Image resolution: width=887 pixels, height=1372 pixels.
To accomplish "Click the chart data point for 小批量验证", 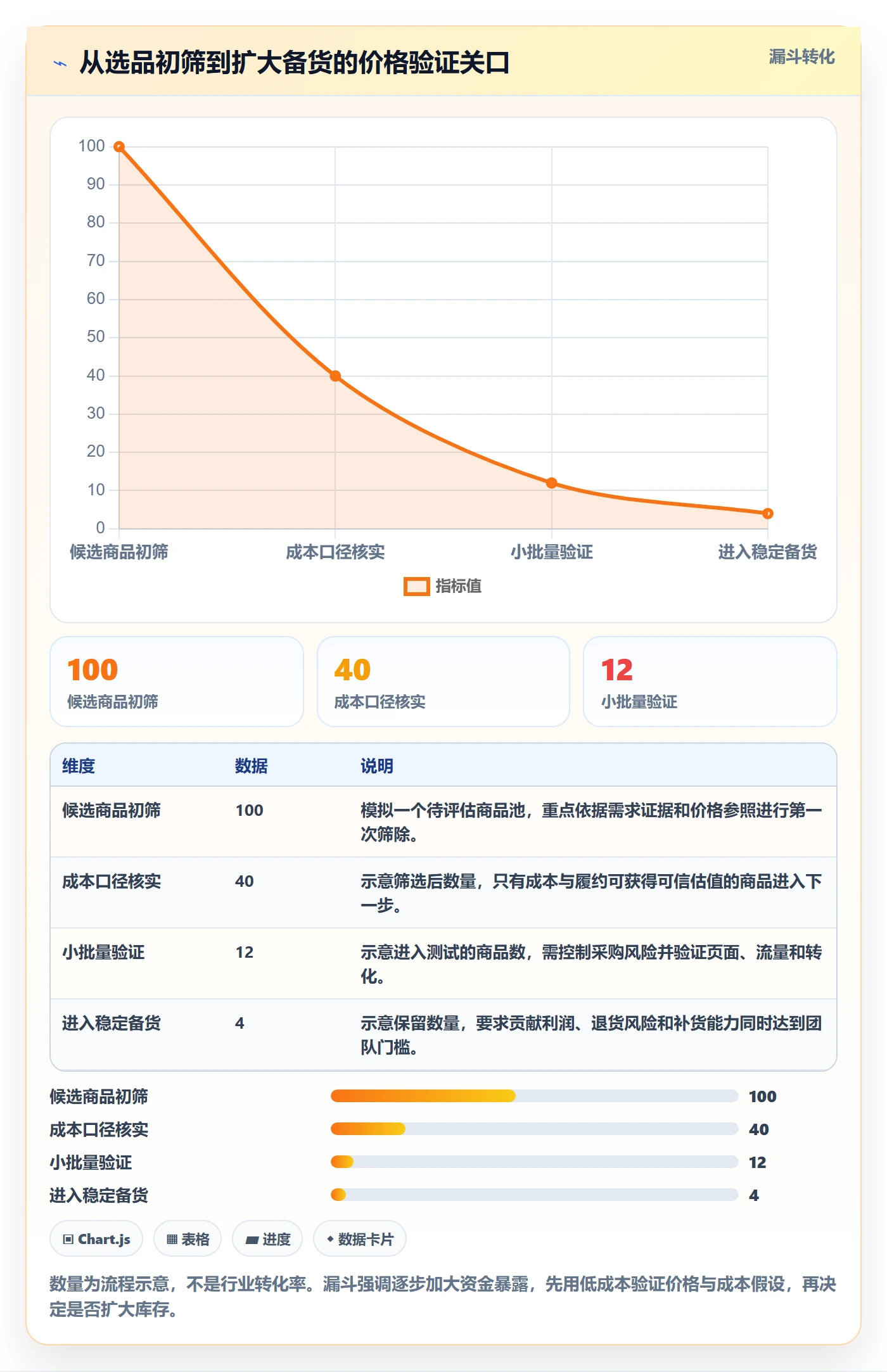I will pos(551,483).
